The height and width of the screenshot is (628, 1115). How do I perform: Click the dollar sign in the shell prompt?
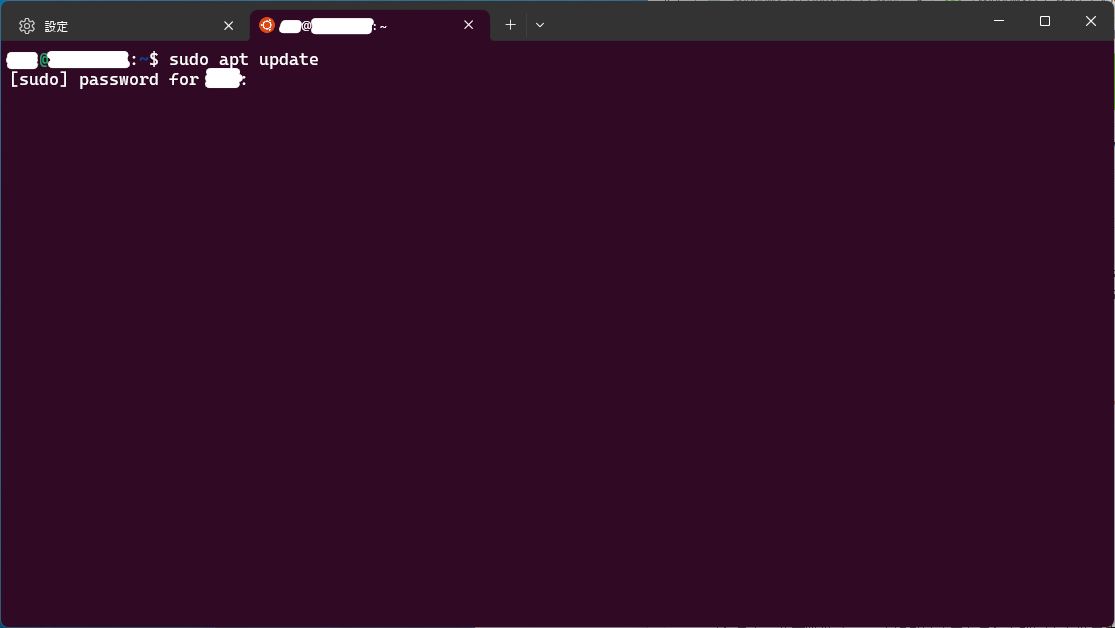(x=156, y=60)
